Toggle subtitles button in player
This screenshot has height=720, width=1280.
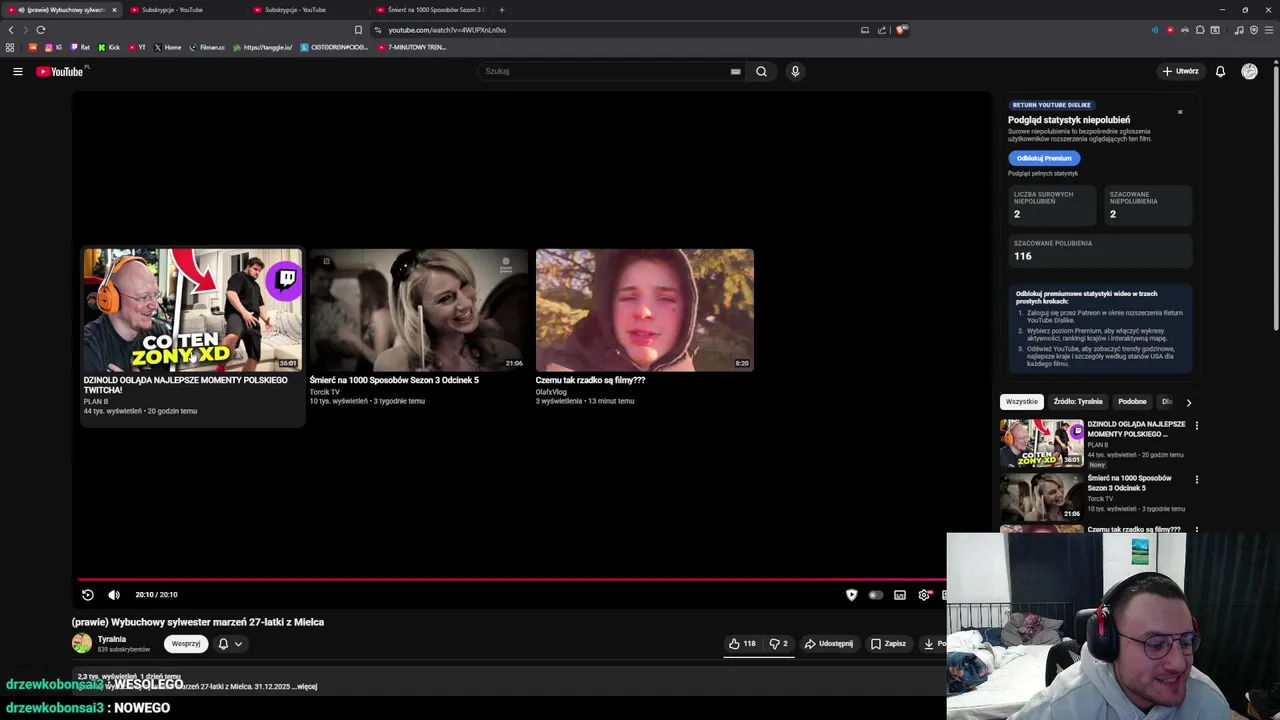900,595
